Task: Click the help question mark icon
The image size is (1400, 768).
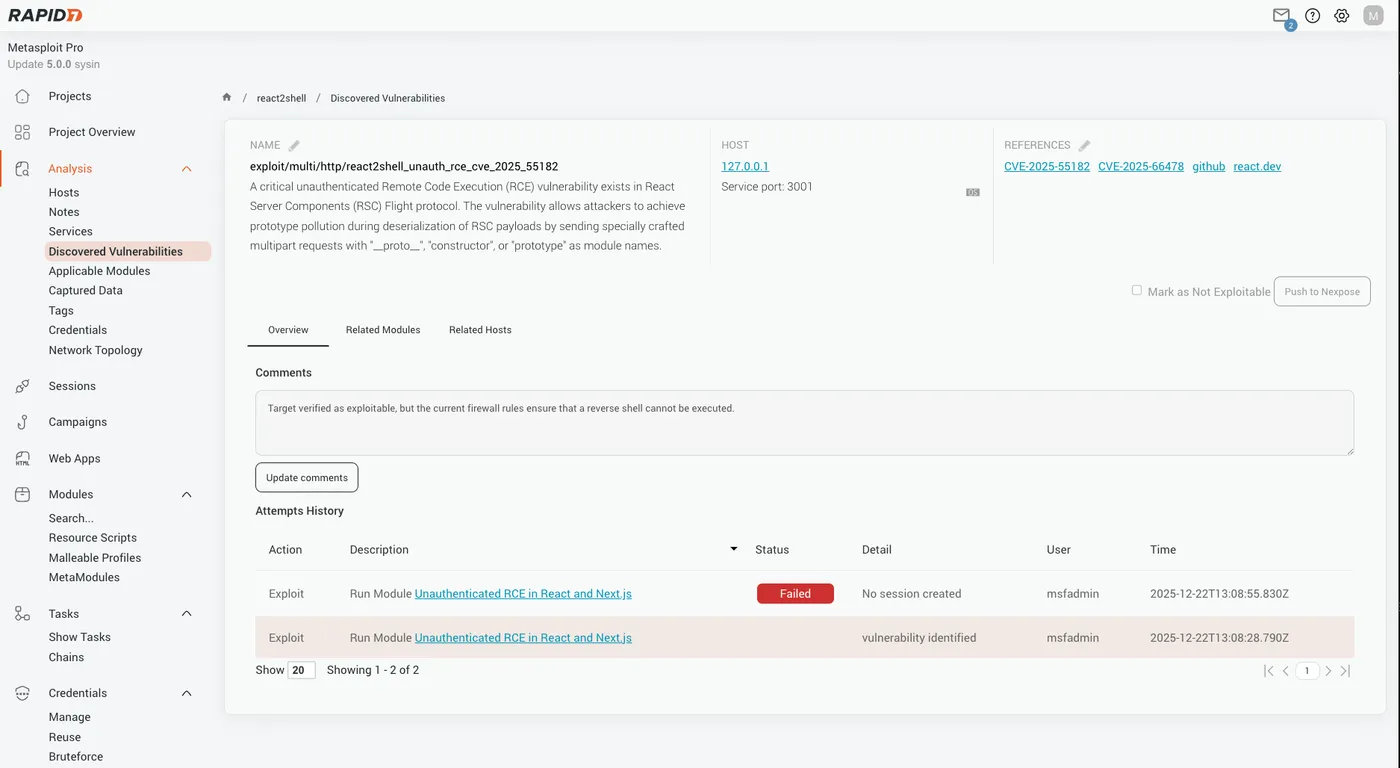Action: (1311, 15)
